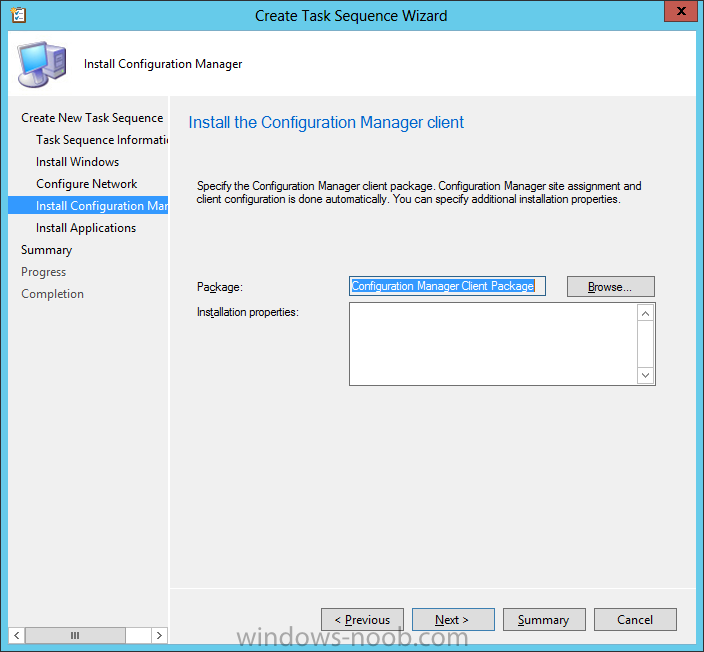
Task: Click right arrow of sidebar horizontal scrollbar
Action: coord(159,635)
